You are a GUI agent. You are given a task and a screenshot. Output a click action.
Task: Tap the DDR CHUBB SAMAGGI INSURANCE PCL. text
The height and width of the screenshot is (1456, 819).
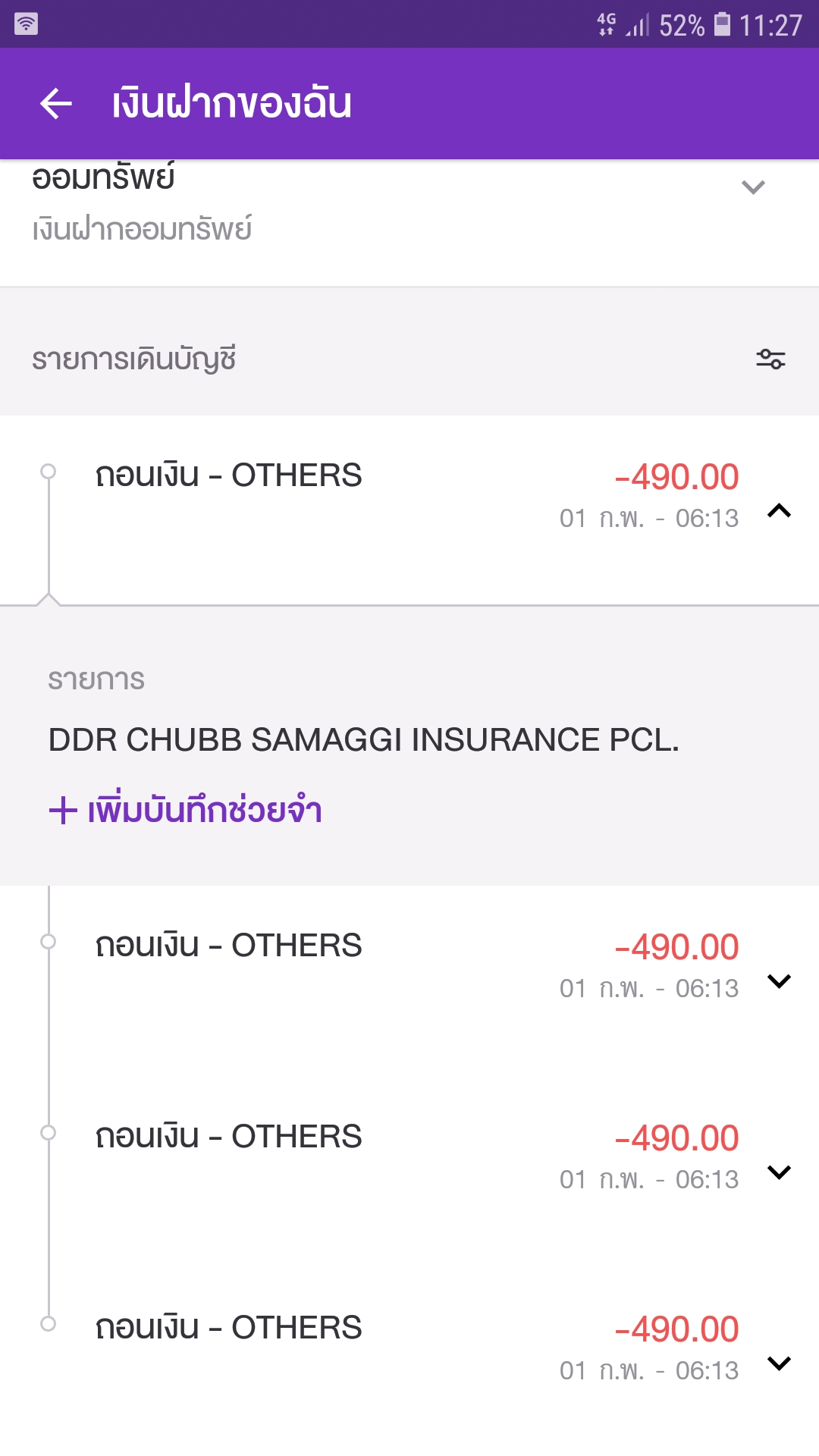point(363,739)
